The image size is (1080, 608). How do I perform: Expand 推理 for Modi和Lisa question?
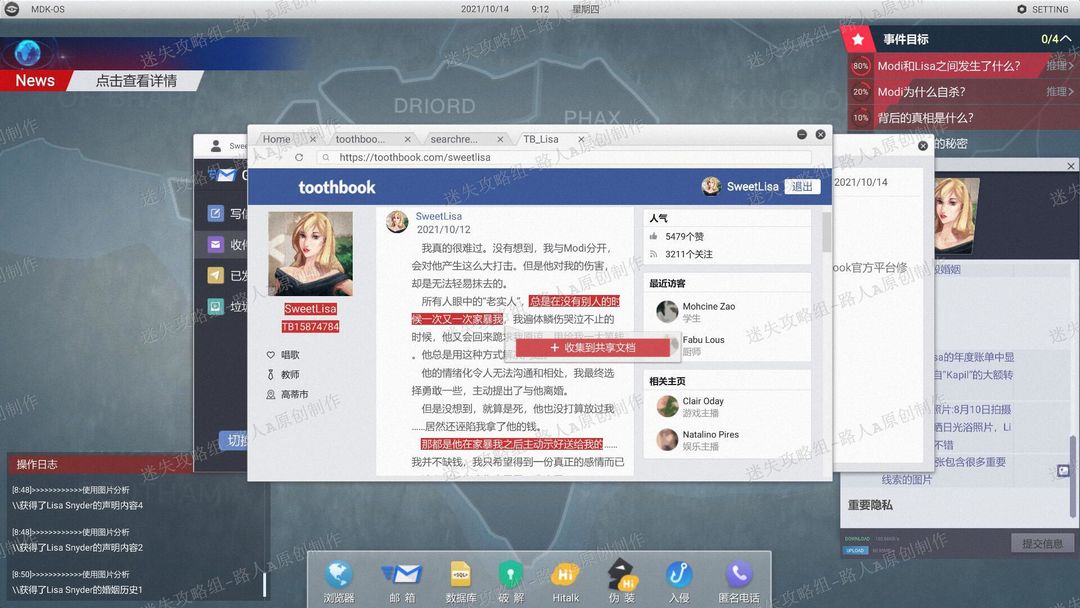pos(1059,65)
